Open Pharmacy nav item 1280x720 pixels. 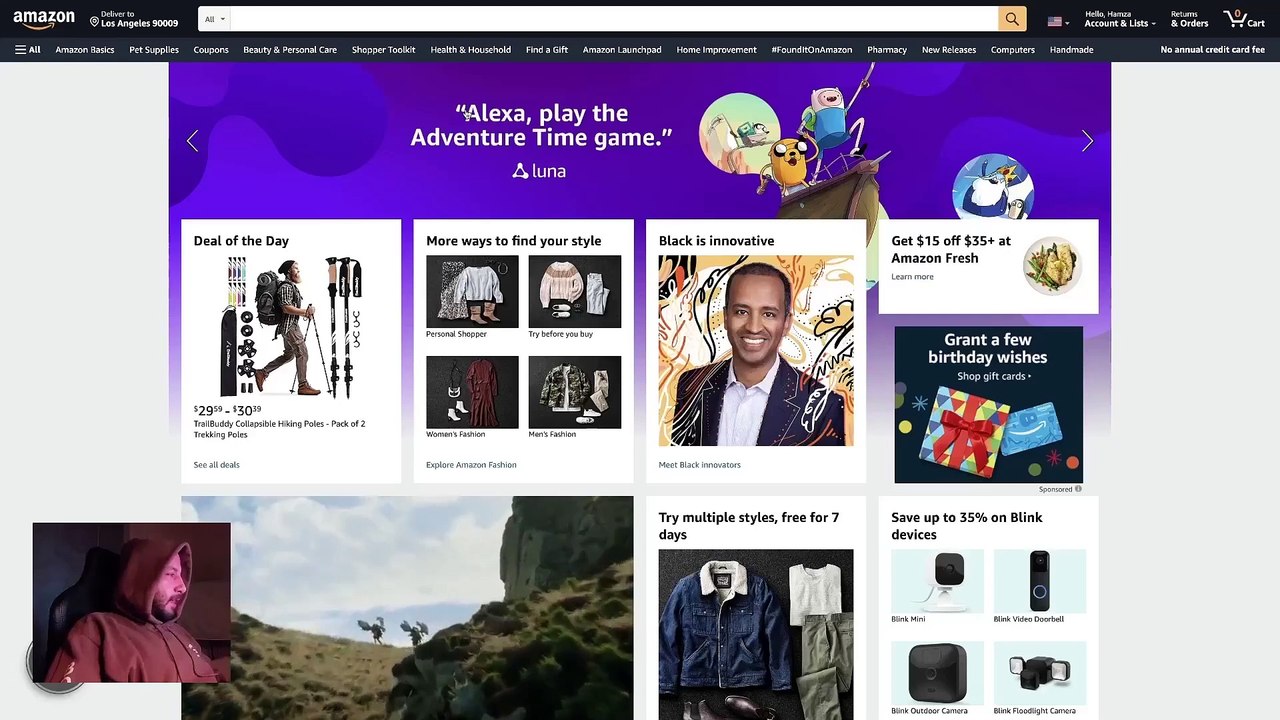pyautogui.click(x=887, y=49)
